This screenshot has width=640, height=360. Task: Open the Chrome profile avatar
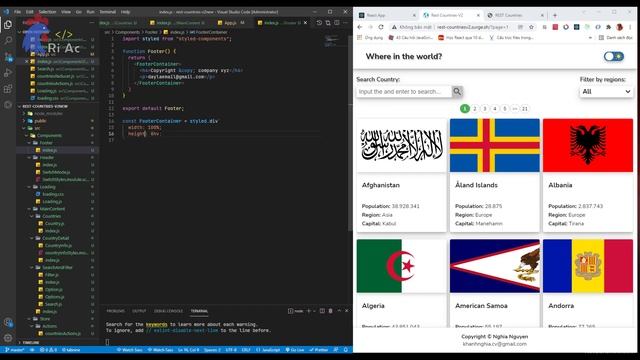pos(620,27)
